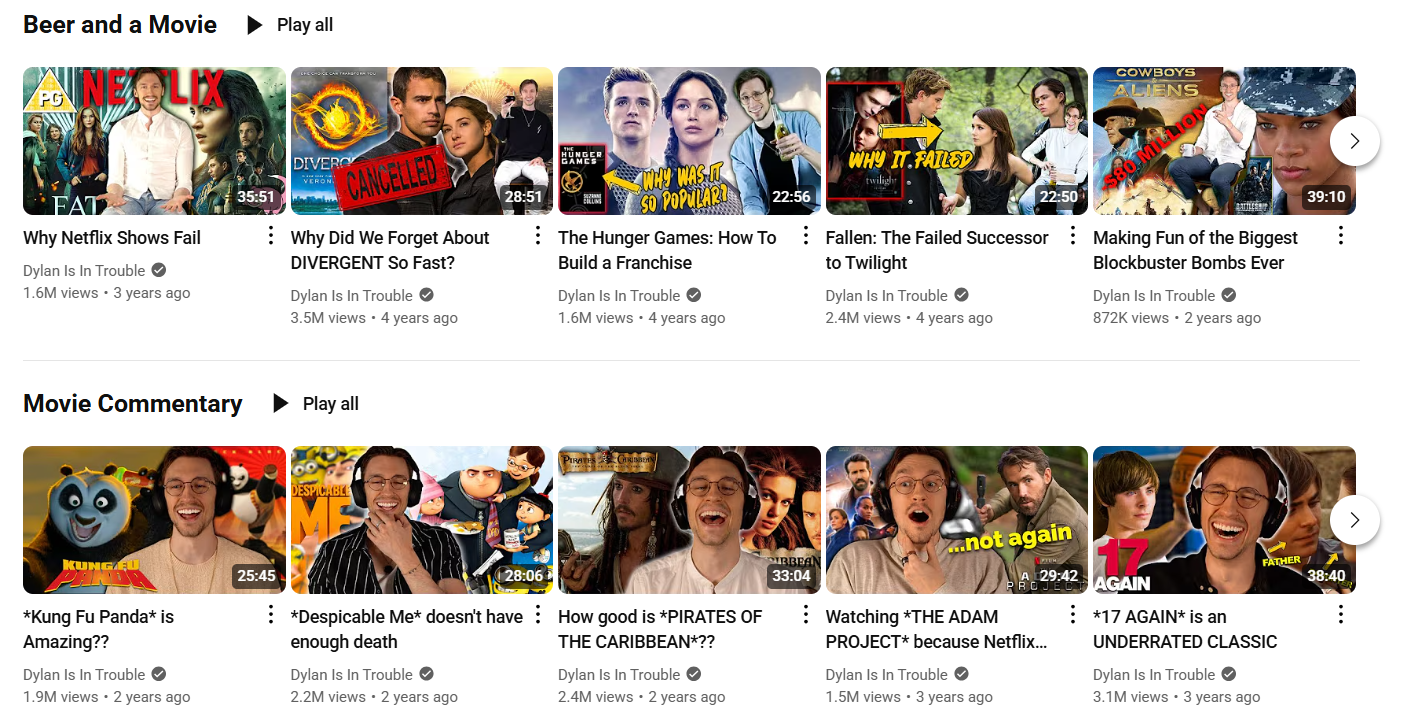Open channel name under Pirates video

619,675
